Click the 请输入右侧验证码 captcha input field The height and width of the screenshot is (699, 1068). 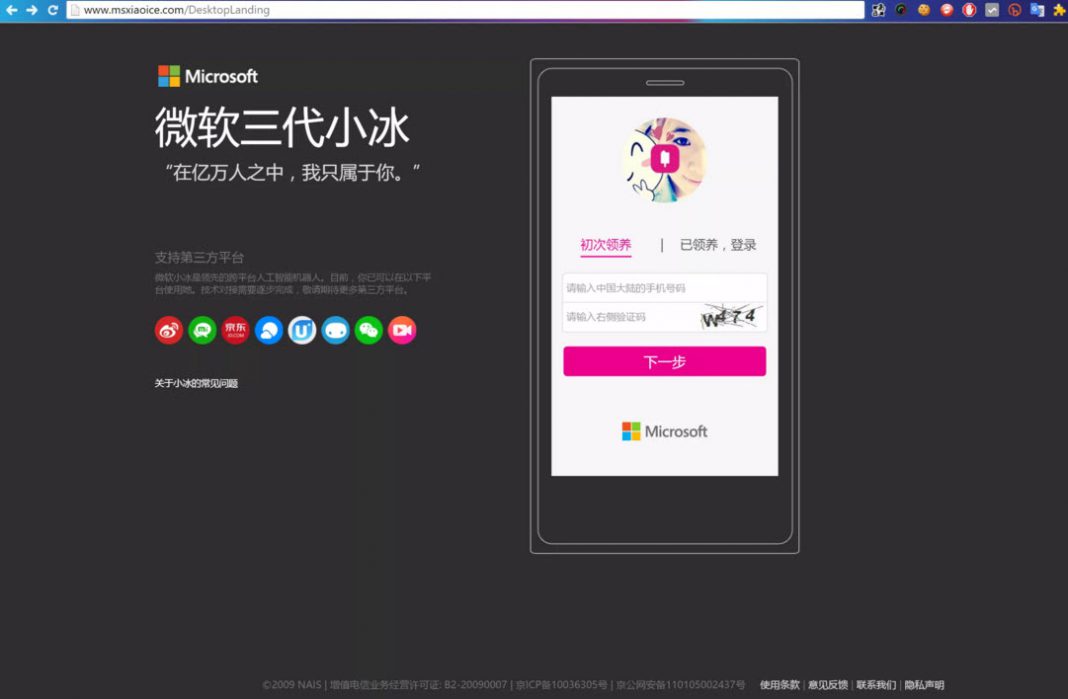630,317
